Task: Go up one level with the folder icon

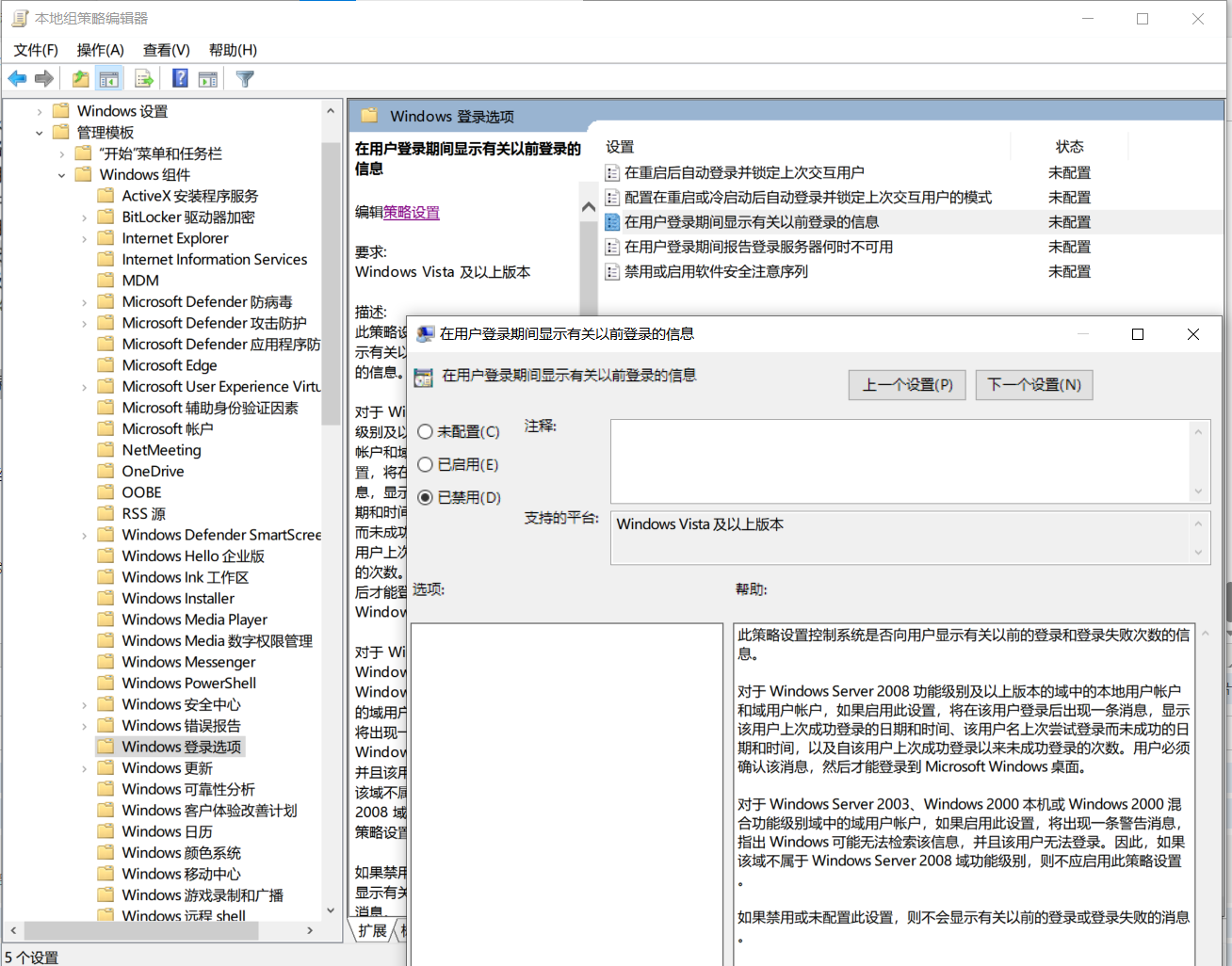Action: [x=81, y=79]
